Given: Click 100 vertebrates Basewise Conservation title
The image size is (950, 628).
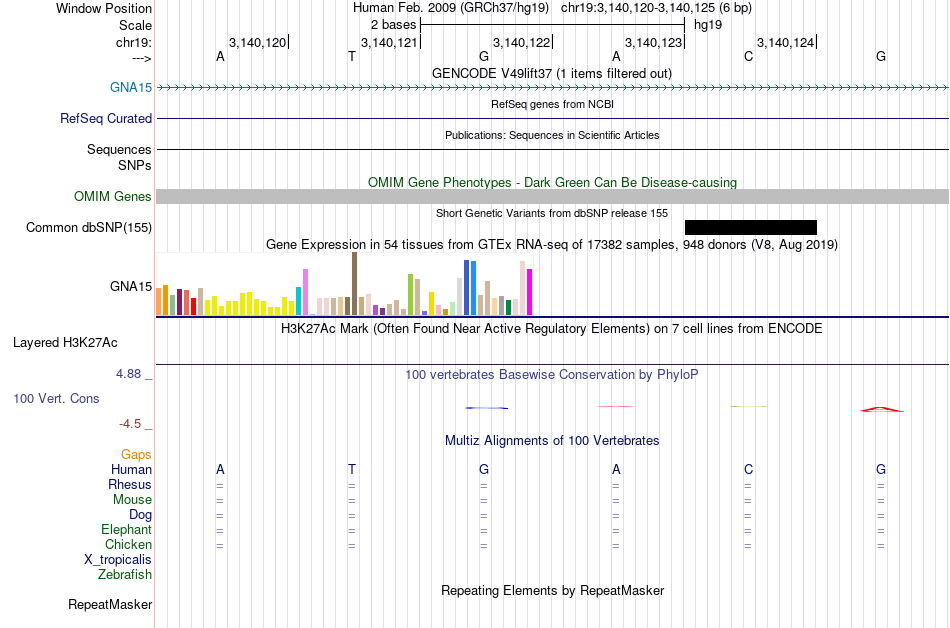Looking at the screenshot, I should pos(552,374).
